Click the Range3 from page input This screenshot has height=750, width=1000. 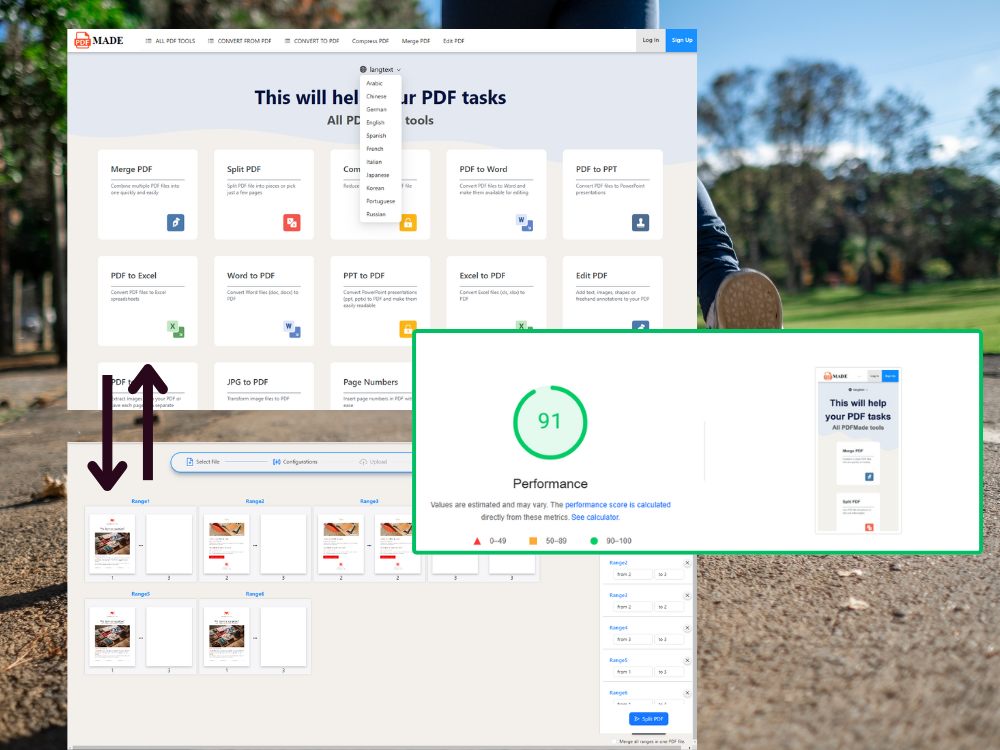pyautogui.click(x=633, y=607)
